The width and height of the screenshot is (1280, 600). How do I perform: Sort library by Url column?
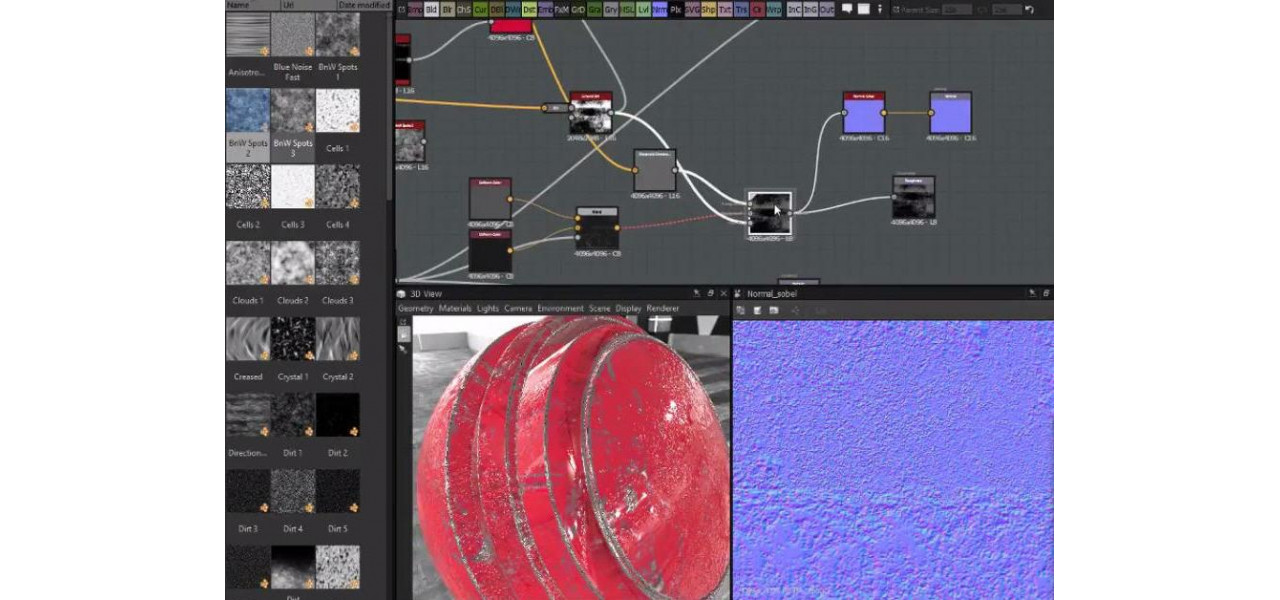[x=288, y=5]
